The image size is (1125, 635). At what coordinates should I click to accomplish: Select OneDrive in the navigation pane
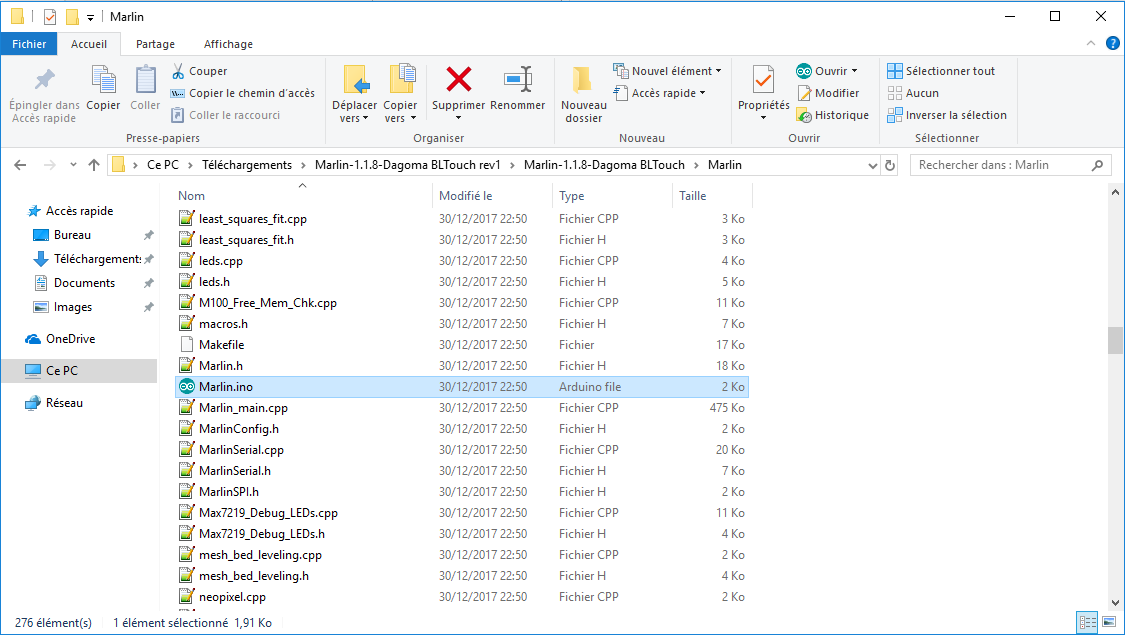[x=70, y=339]
